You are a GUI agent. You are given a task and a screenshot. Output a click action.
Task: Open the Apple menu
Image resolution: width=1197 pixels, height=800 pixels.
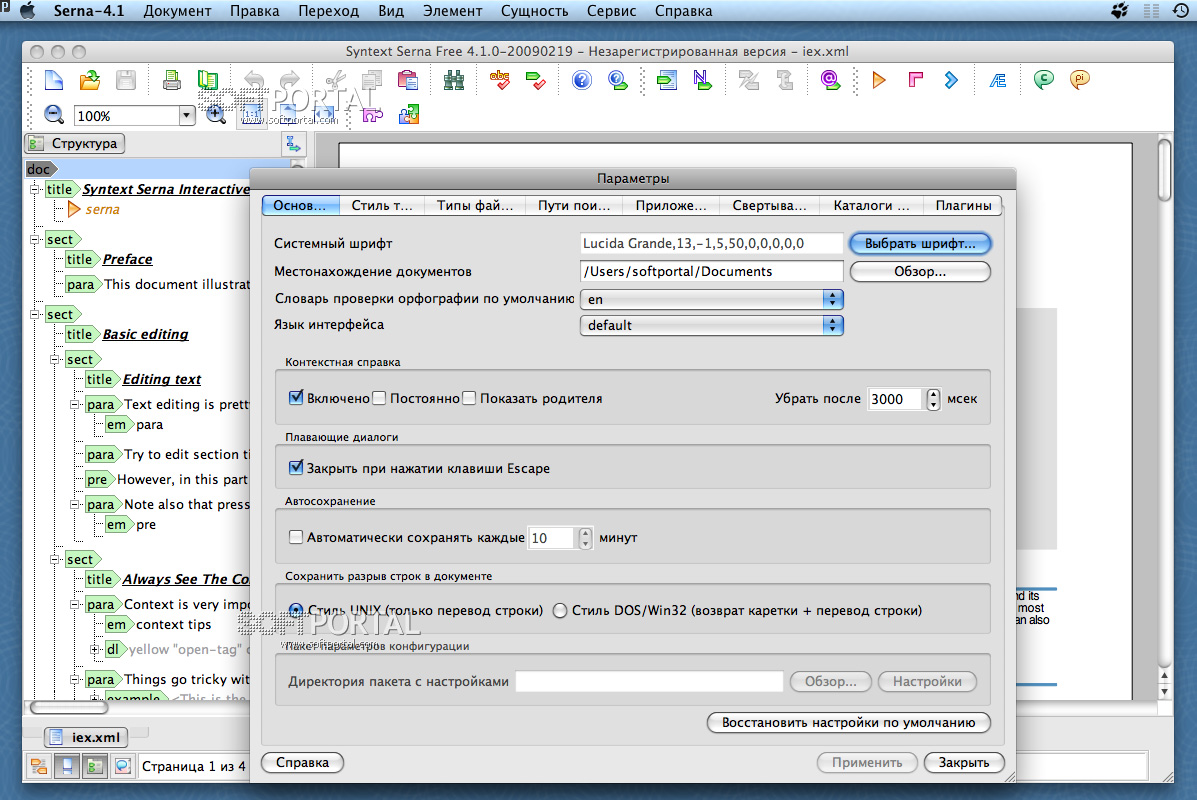click(x=27, y=11)
